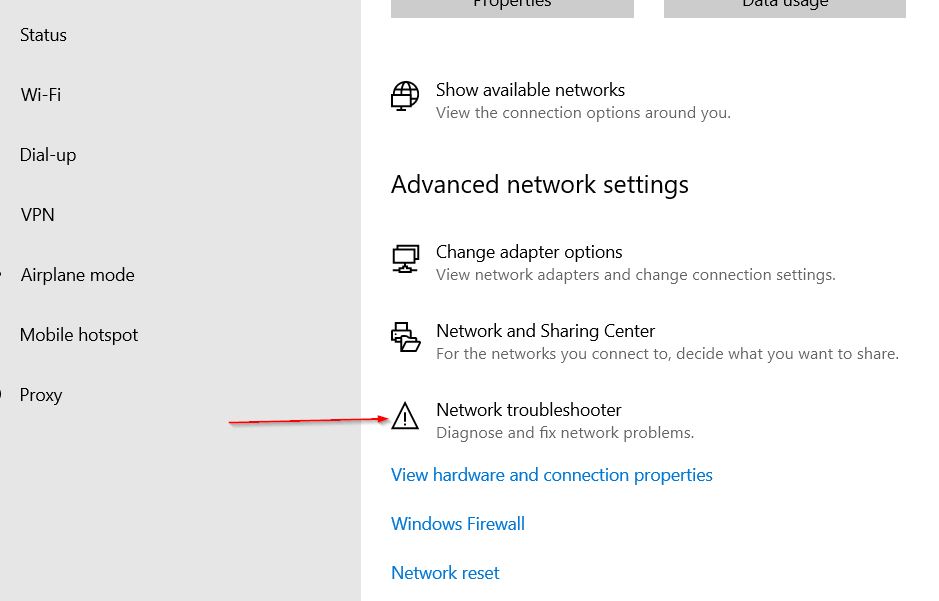Viewport: 939px width, 601px height.
Task: Select Wi-Fi in the sidebar
Action: [41, 95]
